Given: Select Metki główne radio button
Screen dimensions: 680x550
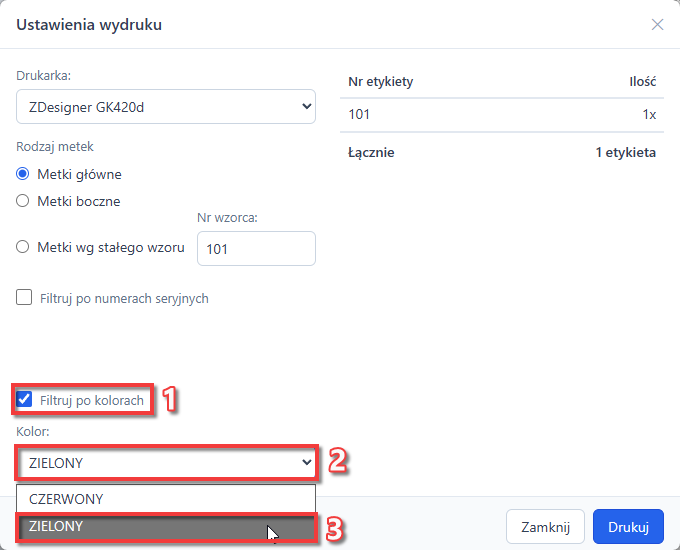Looking at the screenshot, I should pyautogui.click(x=23, y=174).
